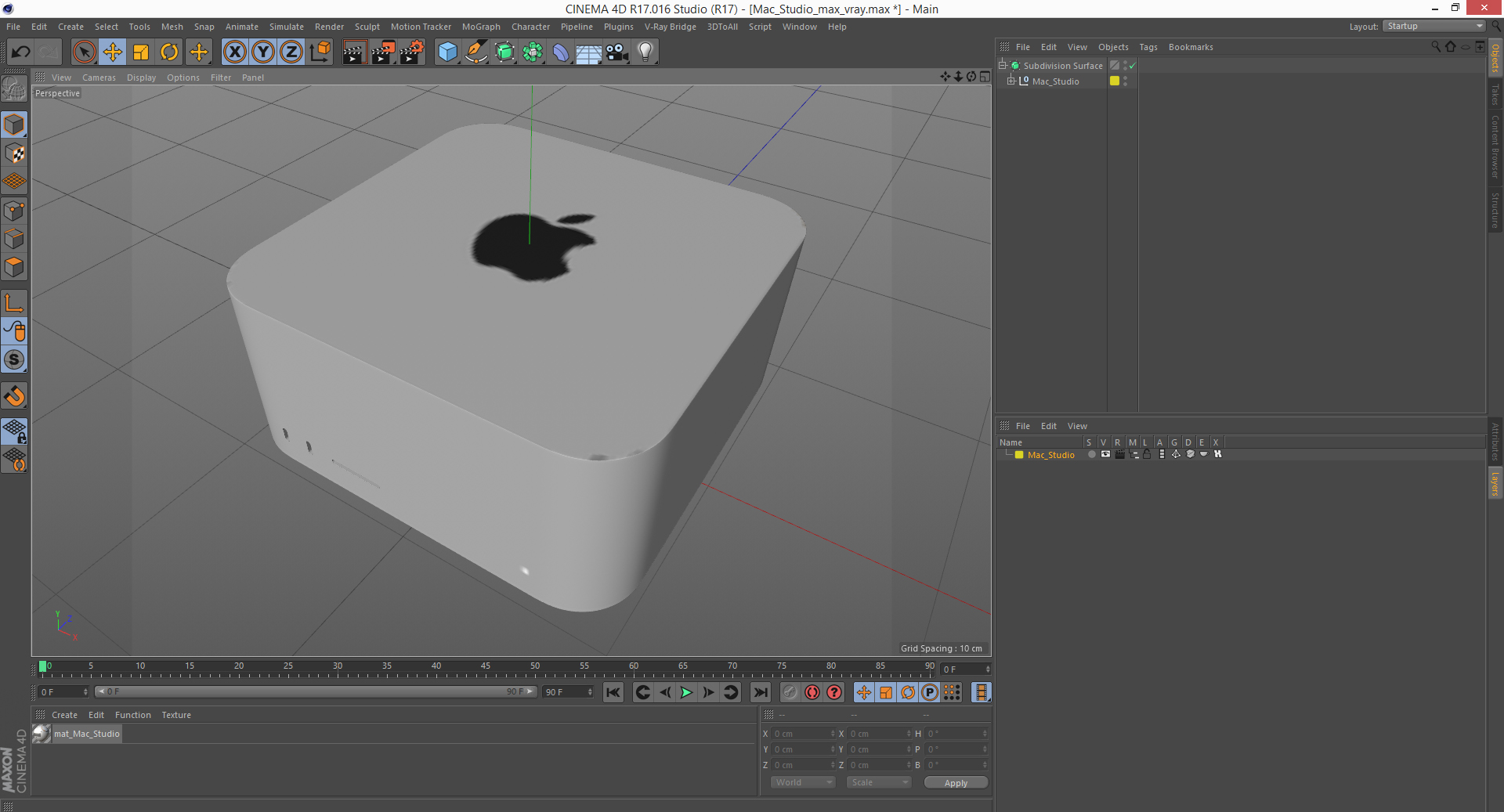Open viewport Cameras menu
This screenshot has width=1504, height=812.
[x=99, y=78]
